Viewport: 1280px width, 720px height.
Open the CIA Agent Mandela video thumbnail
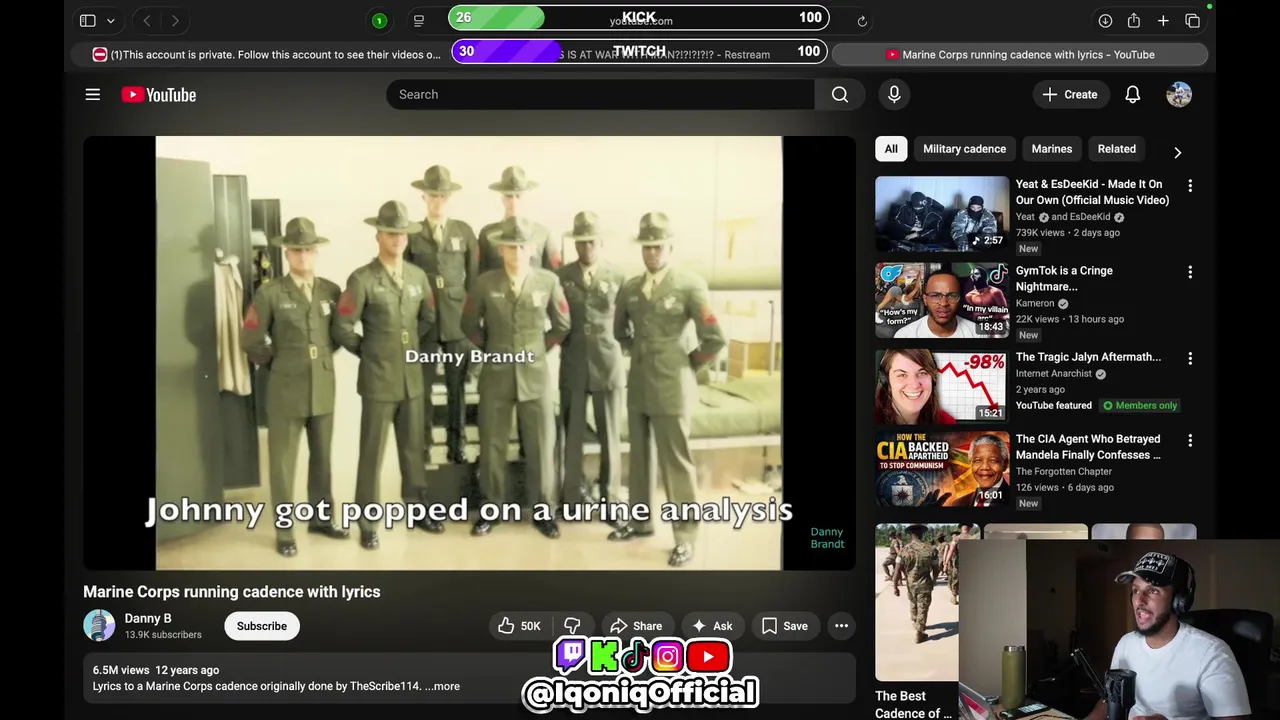tap(942, 468)
